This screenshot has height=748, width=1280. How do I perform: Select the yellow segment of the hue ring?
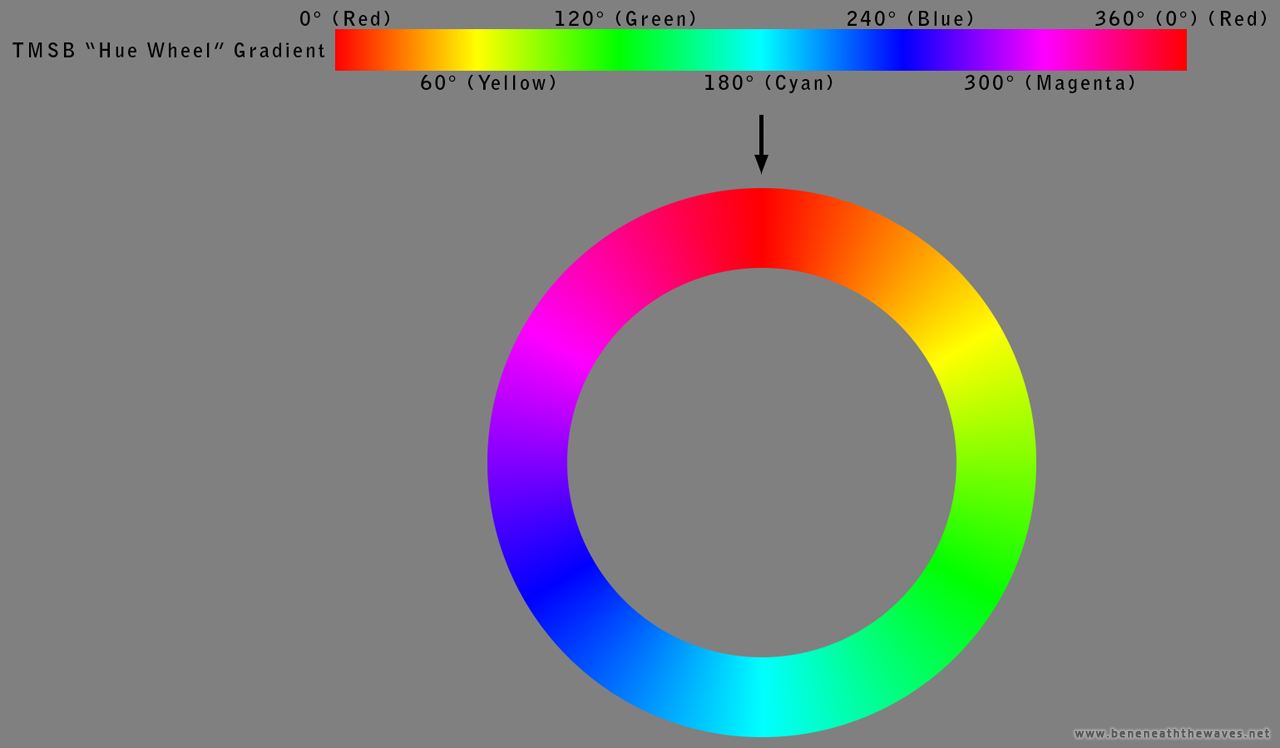coord(965,345)
